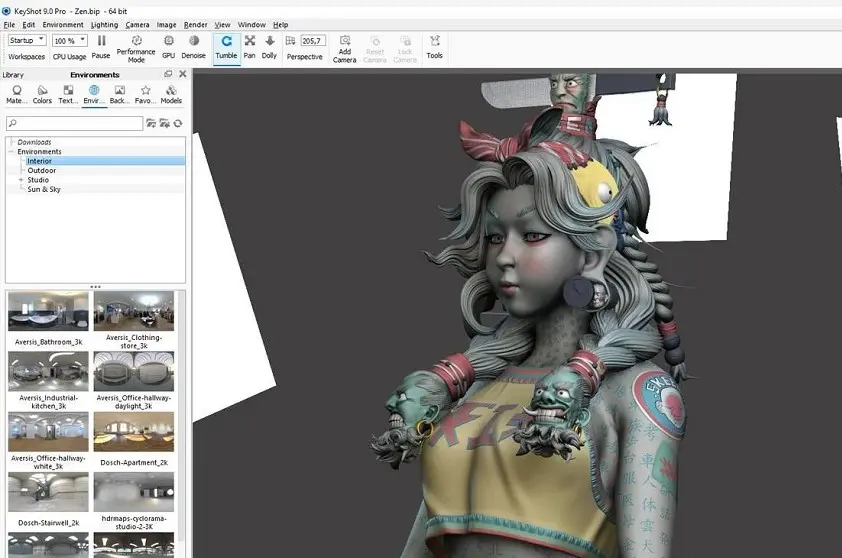Click the import folder icon beside search

164,124
